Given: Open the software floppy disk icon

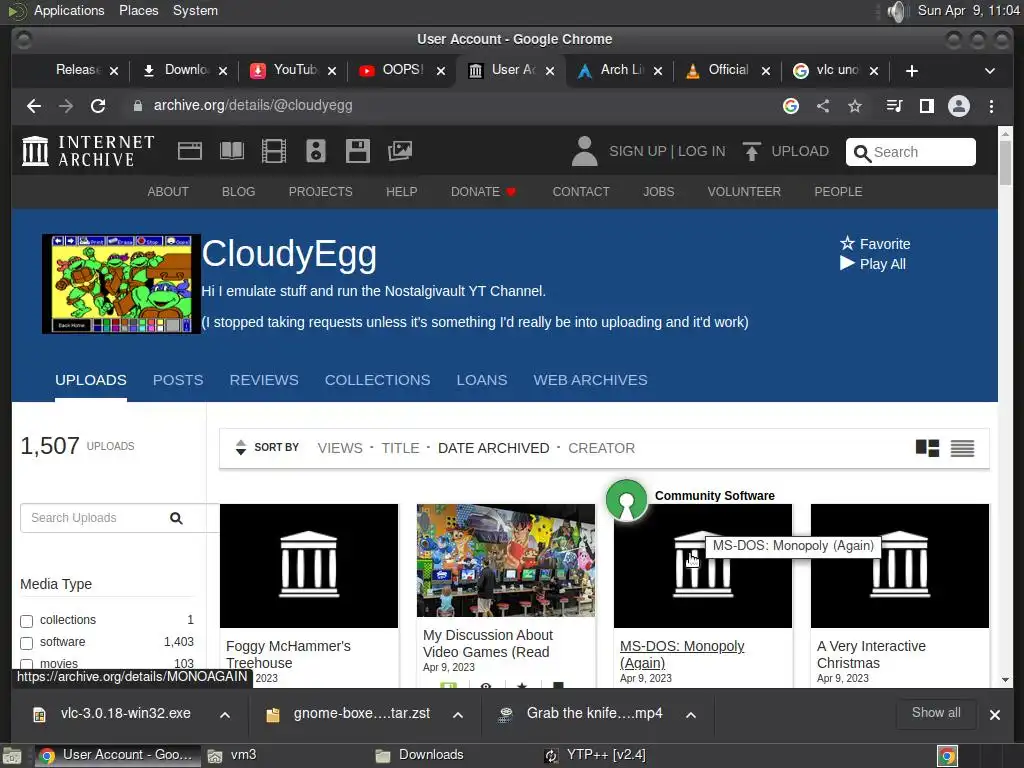Looking at the screenshot, I should click(358, 152).
